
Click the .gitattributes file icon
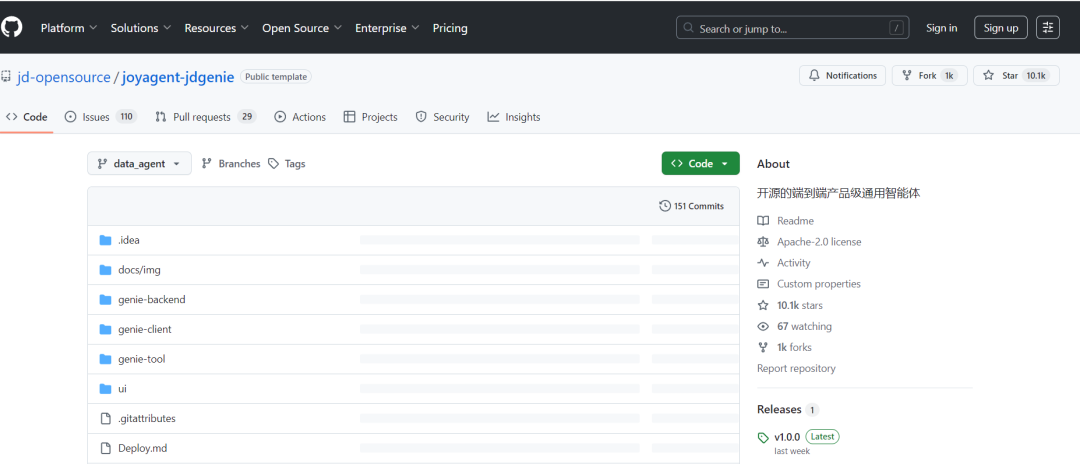[105, 419]
